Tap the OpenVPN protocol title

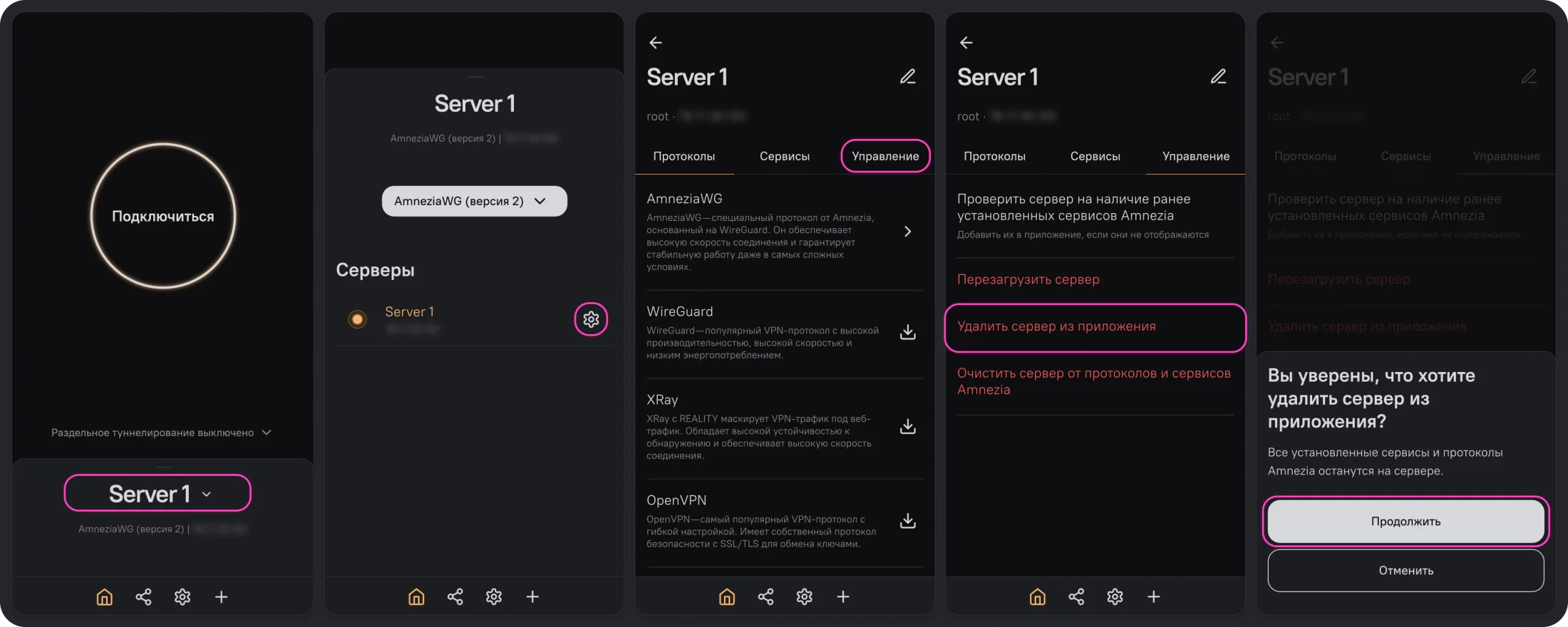[676, 500]
